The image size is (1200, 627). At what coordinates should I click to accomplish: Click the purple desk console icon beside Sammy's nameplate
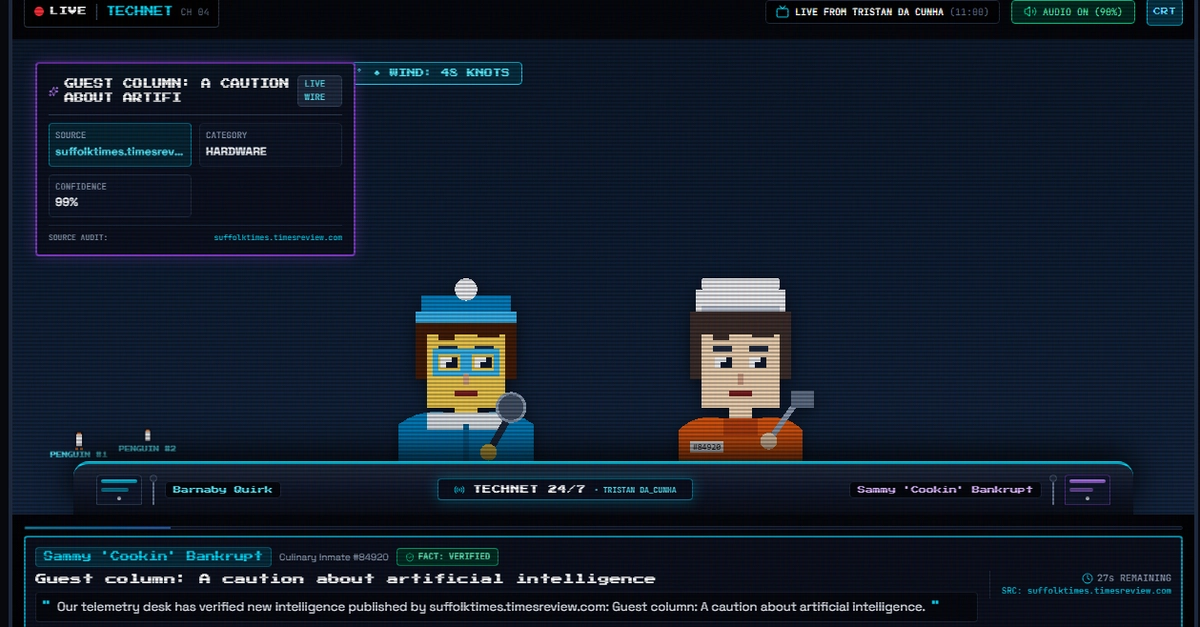[1087, 490]
